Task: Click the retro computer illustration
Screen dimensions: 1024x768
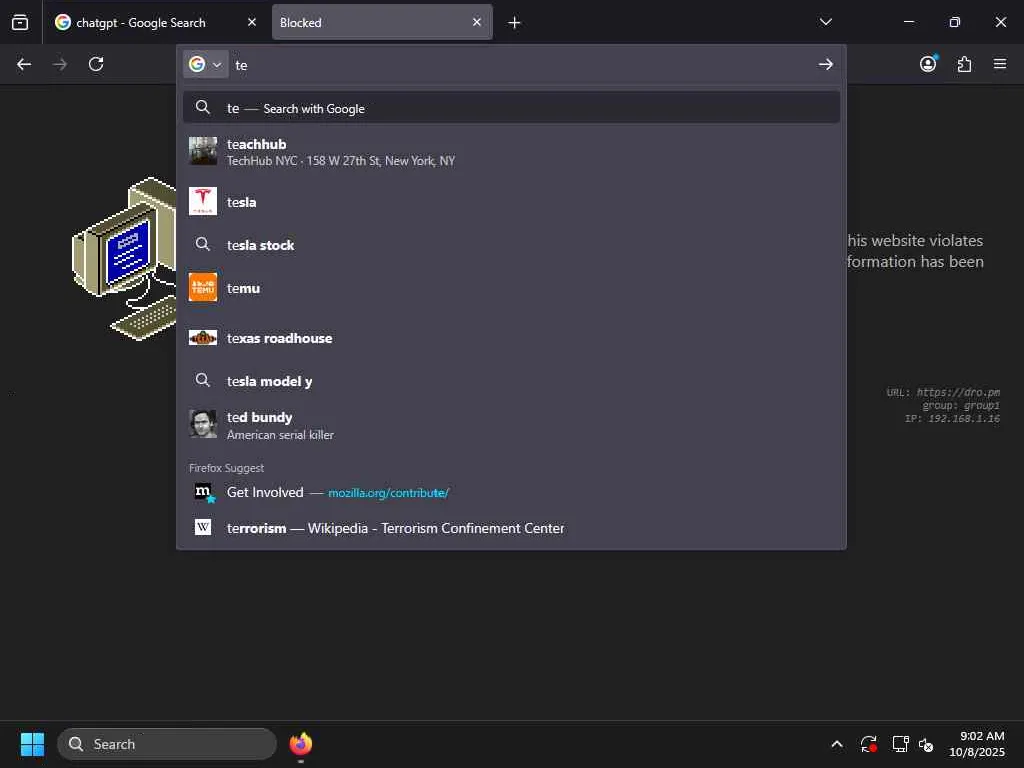Action: [x=124, y=259]
